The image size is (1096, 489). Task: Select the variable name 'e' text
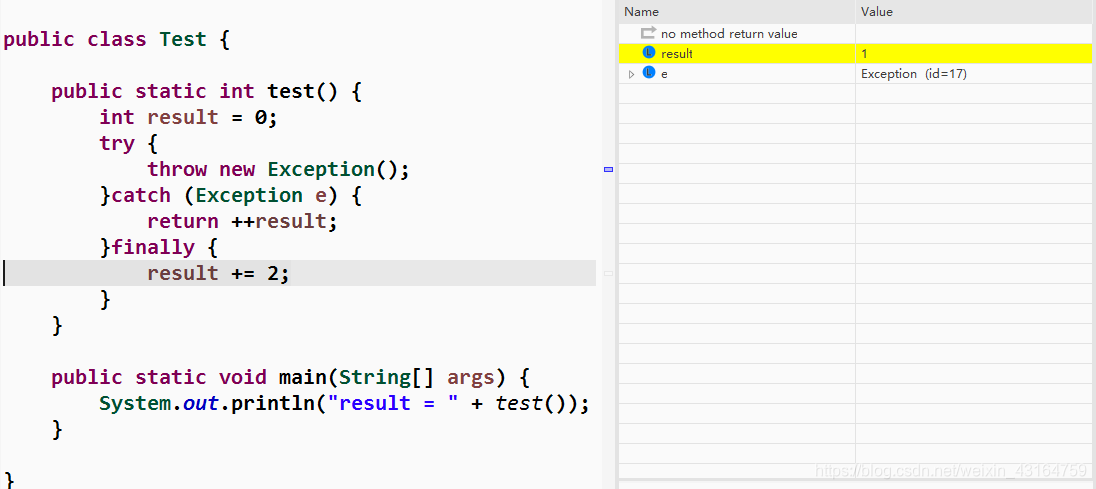(x=664, y=75)
